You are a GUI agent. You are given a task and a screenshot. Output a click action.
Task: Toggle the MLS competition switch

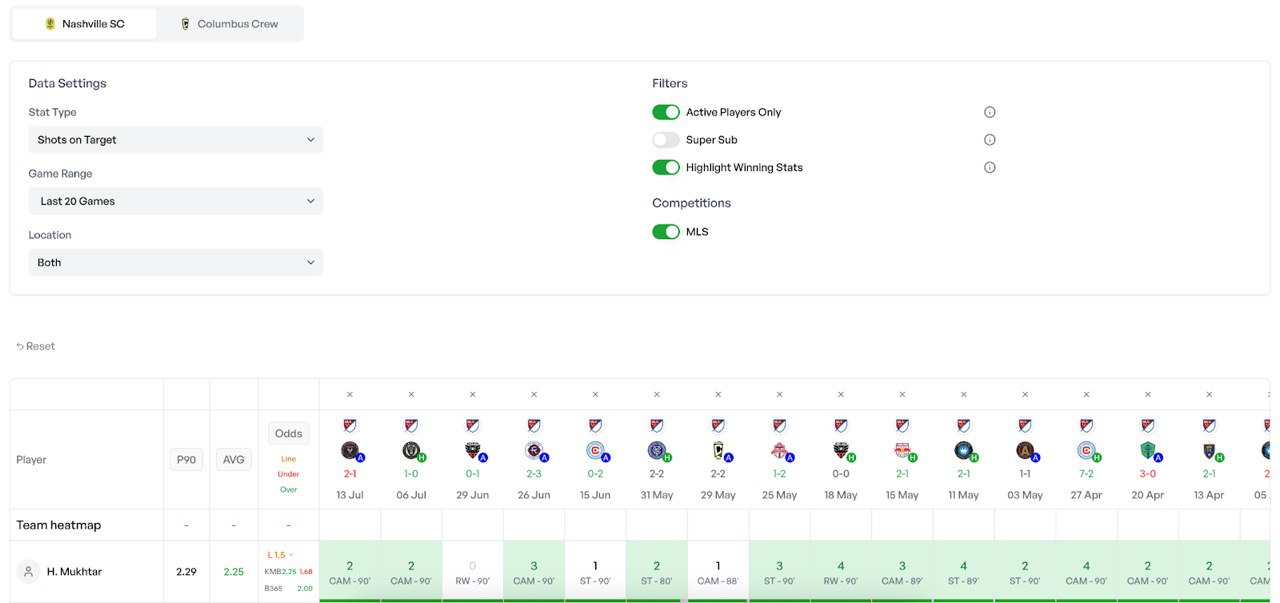tap(666, 232)
